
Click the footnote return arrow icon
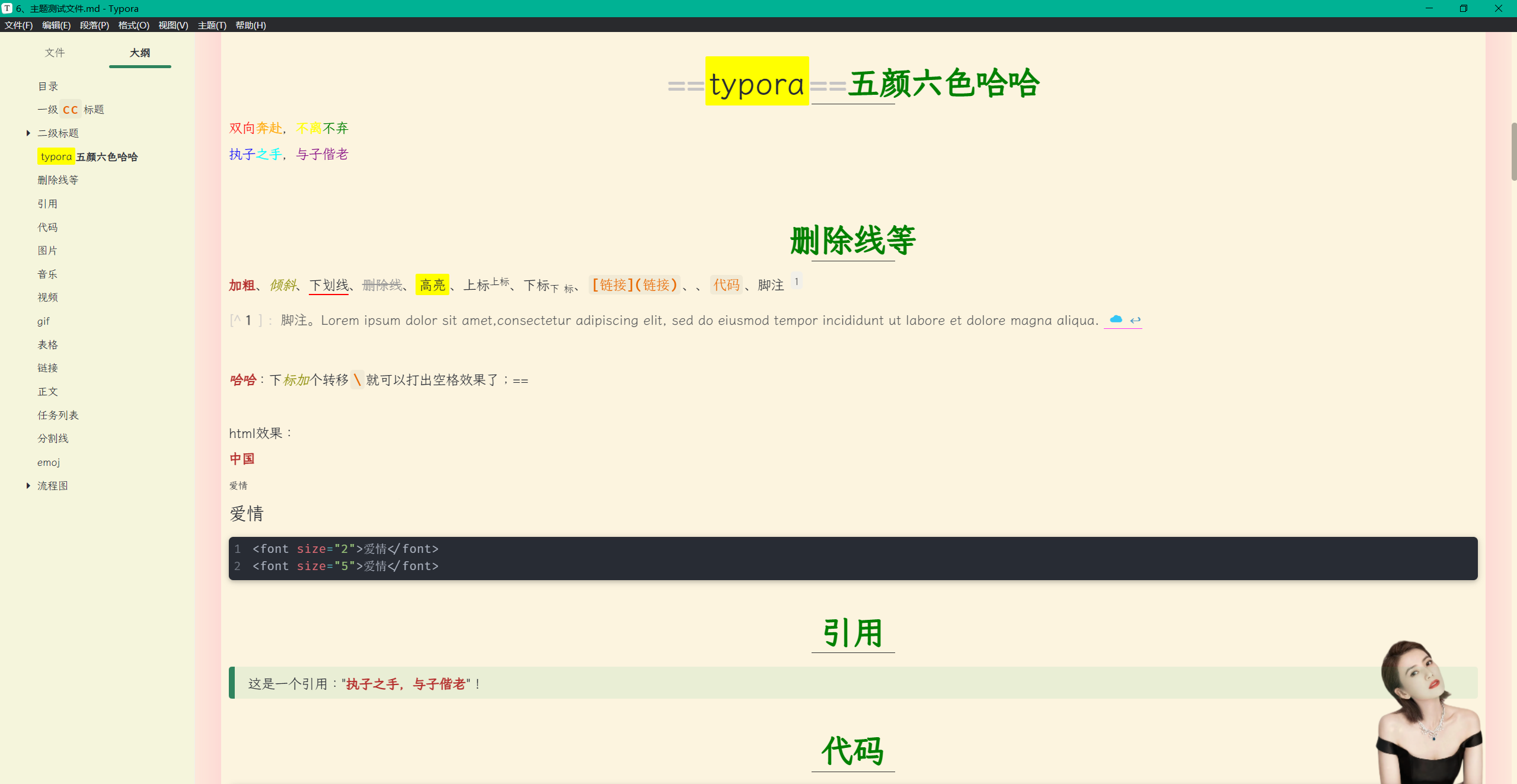(x=1135, y=320)
